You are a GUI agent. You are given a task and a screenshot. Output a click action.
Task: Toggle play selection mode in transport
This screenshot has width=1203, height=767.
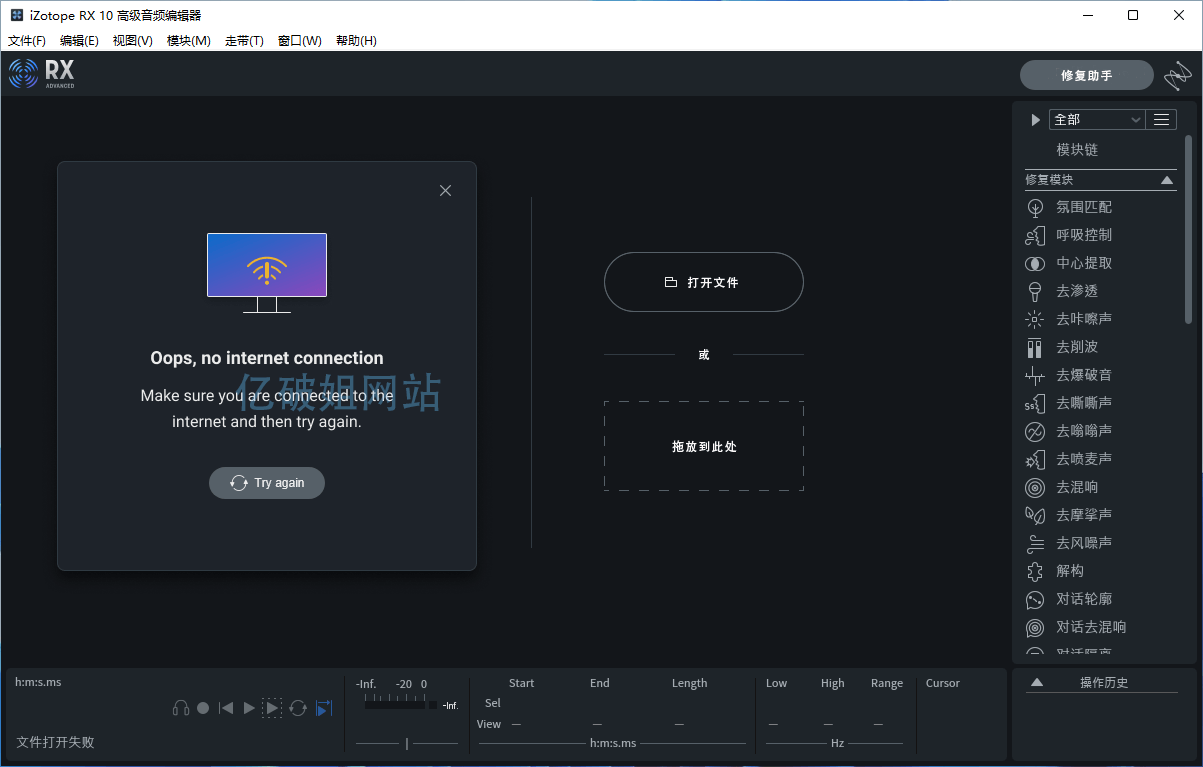[272, 708]
